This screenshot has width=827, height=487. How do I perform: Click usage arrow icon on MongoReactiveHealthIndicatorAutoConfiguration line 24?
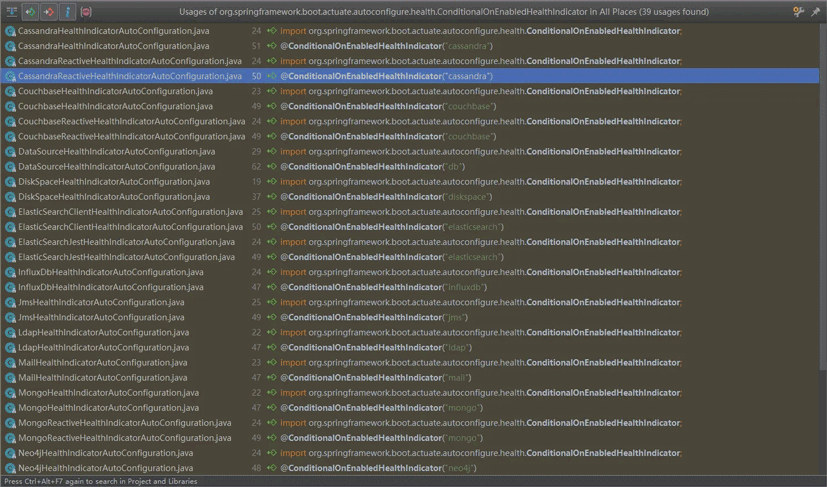coord(272,423)
